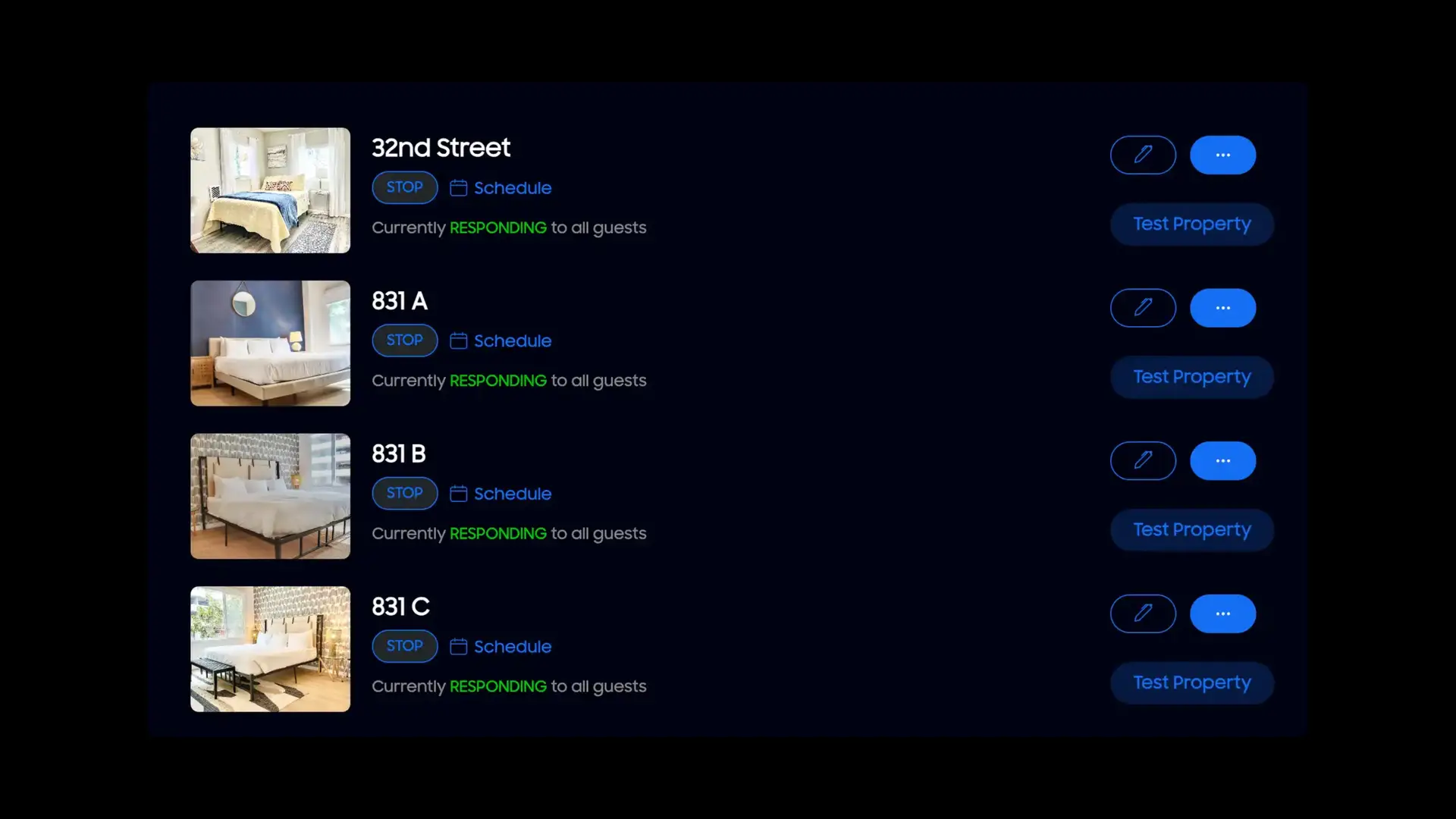The width and height of the screenshot is (1456, 819).
Task: Click the edit pencil icon for 32nd Street
Action: 1143,155
